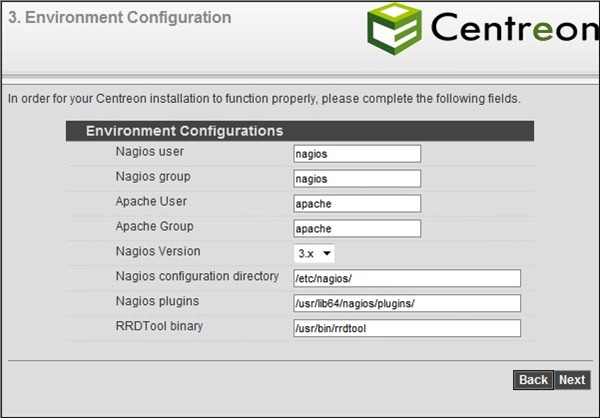Click the Centreon wordmark text
The height and width of the screenshot is (418, 600).
pos(515,26)
